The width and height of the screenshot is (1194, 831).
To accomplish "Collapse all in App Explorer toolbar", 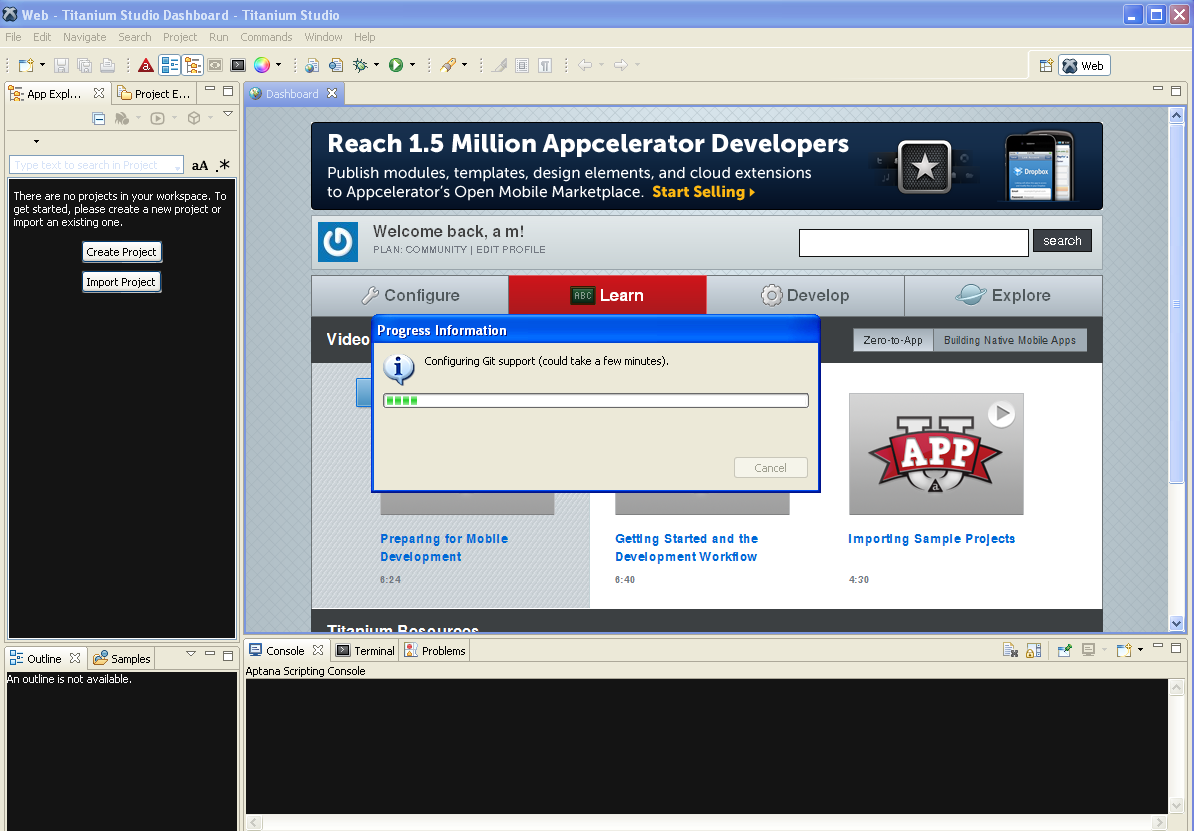I will coord(98,118).
